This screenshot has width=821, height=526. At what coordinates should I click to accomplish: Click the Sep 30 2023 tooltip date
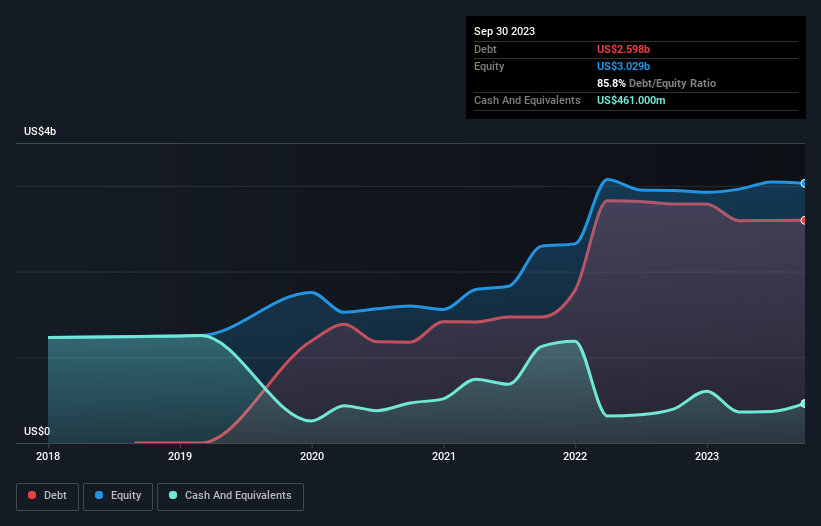pyautogui.click(x=504, y=31)
